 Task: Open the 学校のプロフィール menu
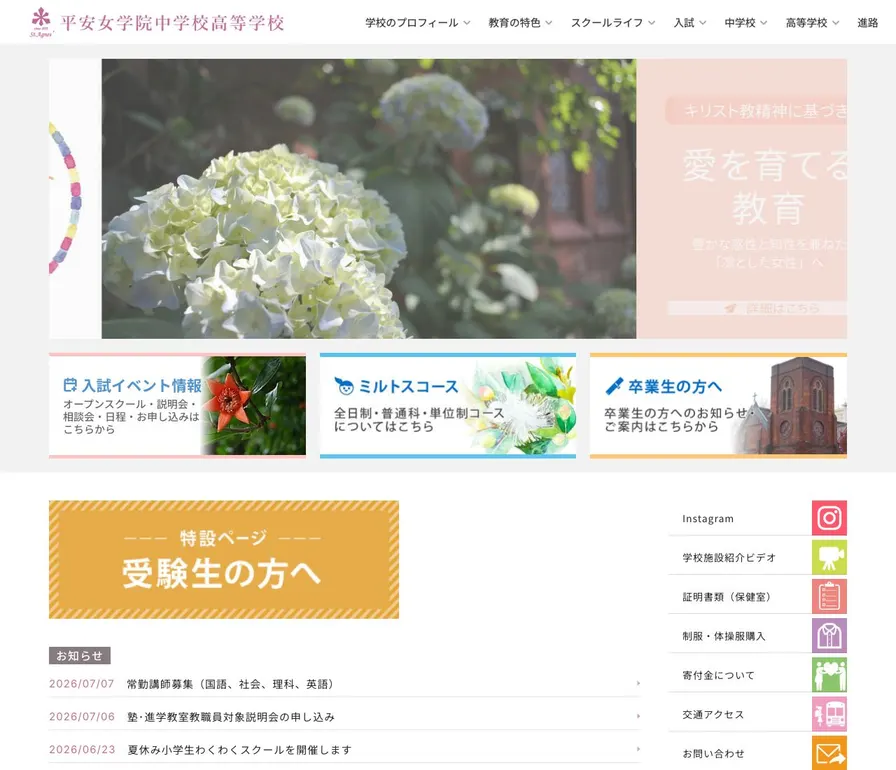pos(411,23)
